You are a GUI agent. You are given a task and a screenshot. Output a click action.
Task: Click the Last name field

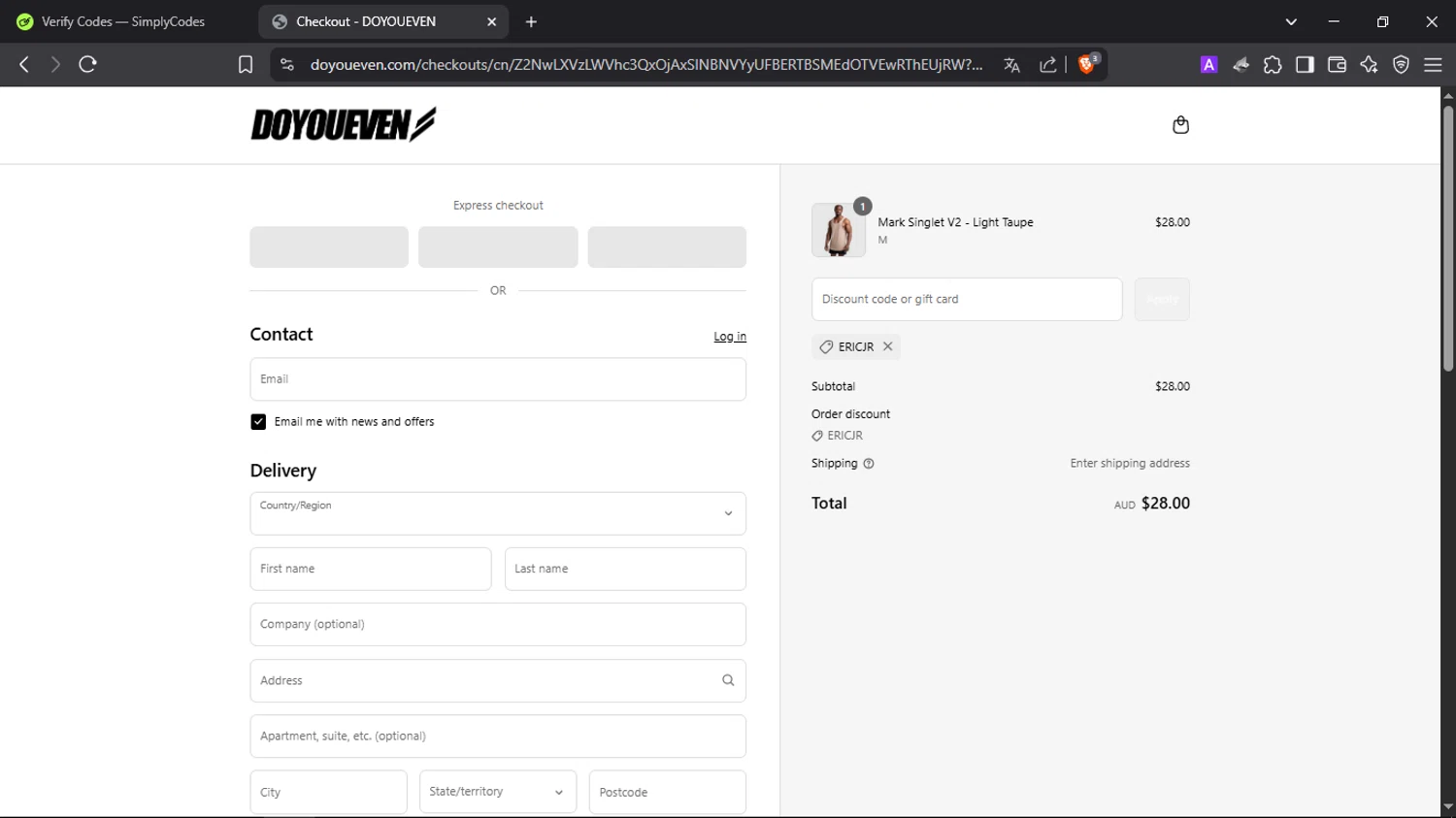coord(625,569)
